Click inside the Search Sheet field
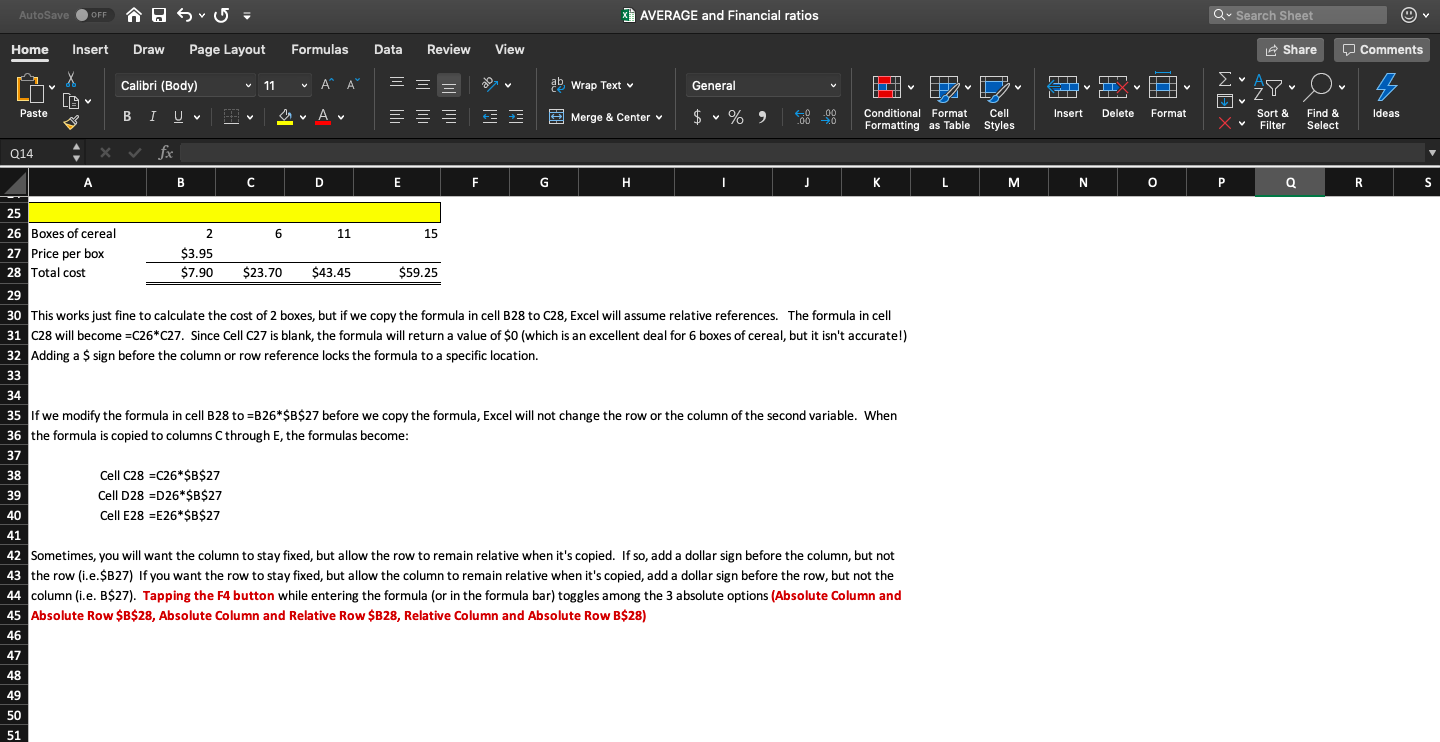This screenshot has width=1440, height=742. (1298, 15)
